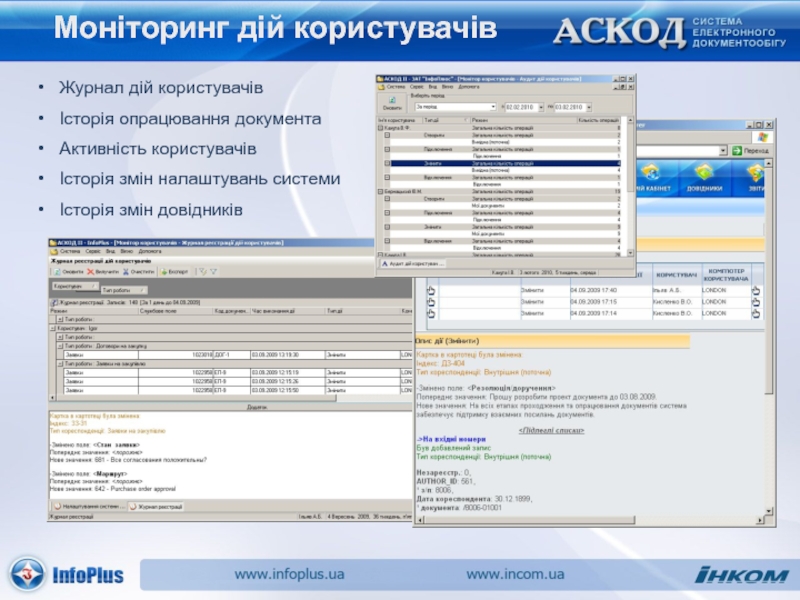Screen dimensions: 800x600
Task: Collapse first user node in audit tree
Action: pyautogui.click(x=381, y=128)
